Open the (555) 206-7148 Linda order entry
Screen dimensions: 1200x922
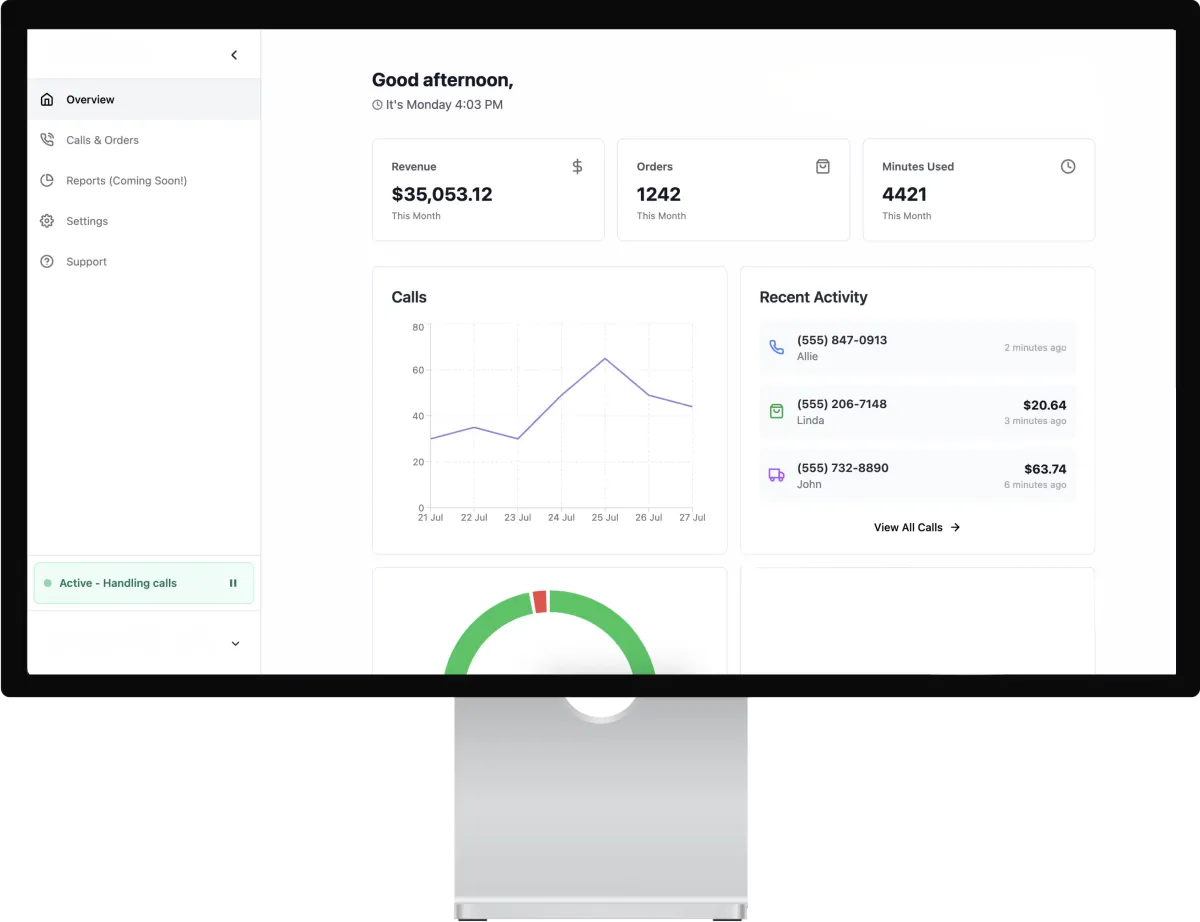click(x=918, y=412)
